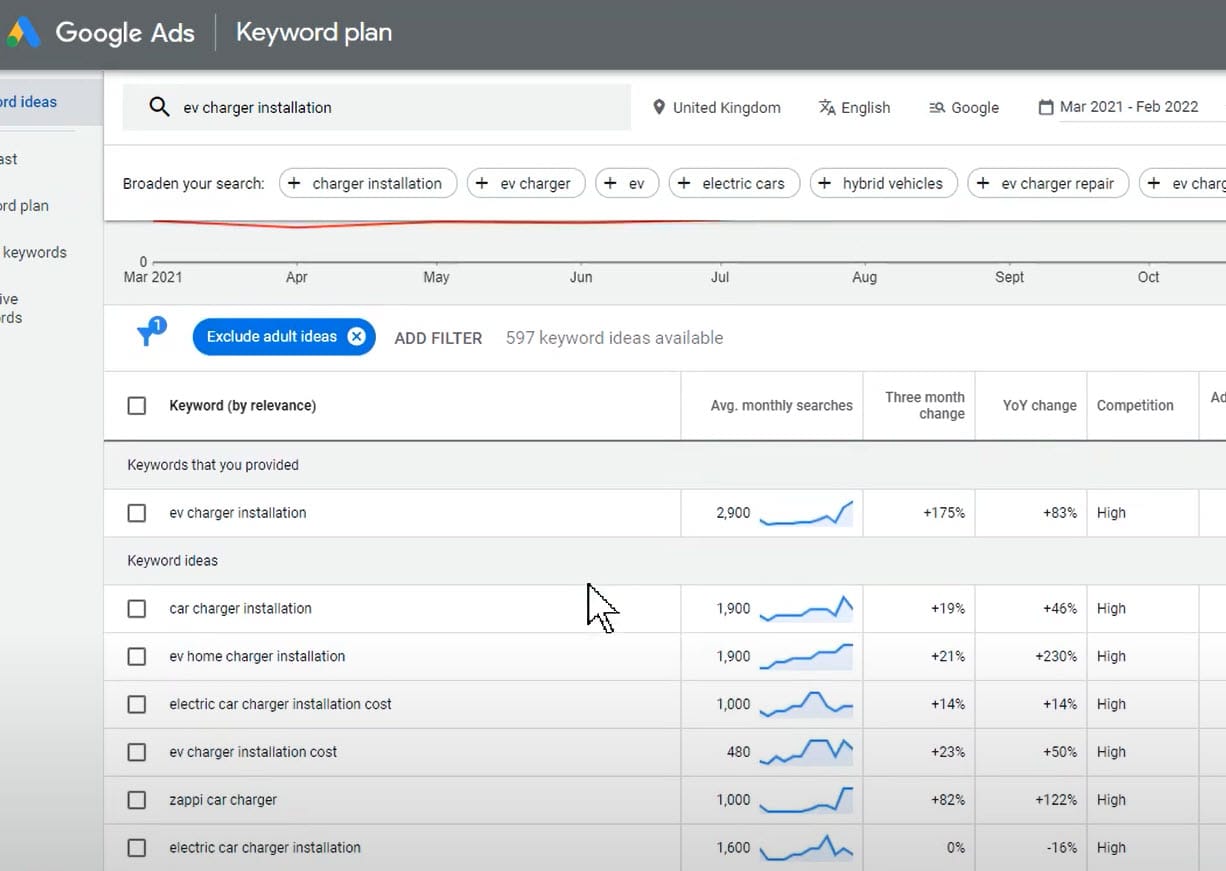Click trend sparkline for car charger installation
1226x871 pixels.
click(x=806, y=609)
